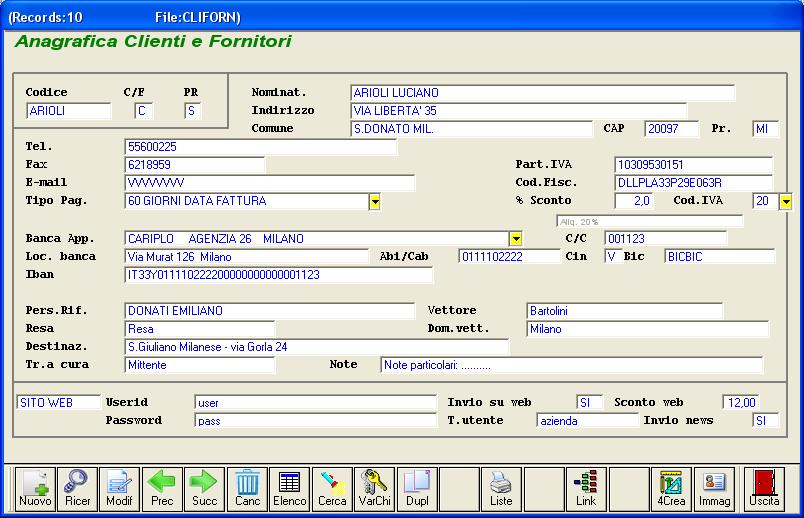Click the Cerca flashlight icon
Viewport: 804px width, 518px height.
click(332, 489)
